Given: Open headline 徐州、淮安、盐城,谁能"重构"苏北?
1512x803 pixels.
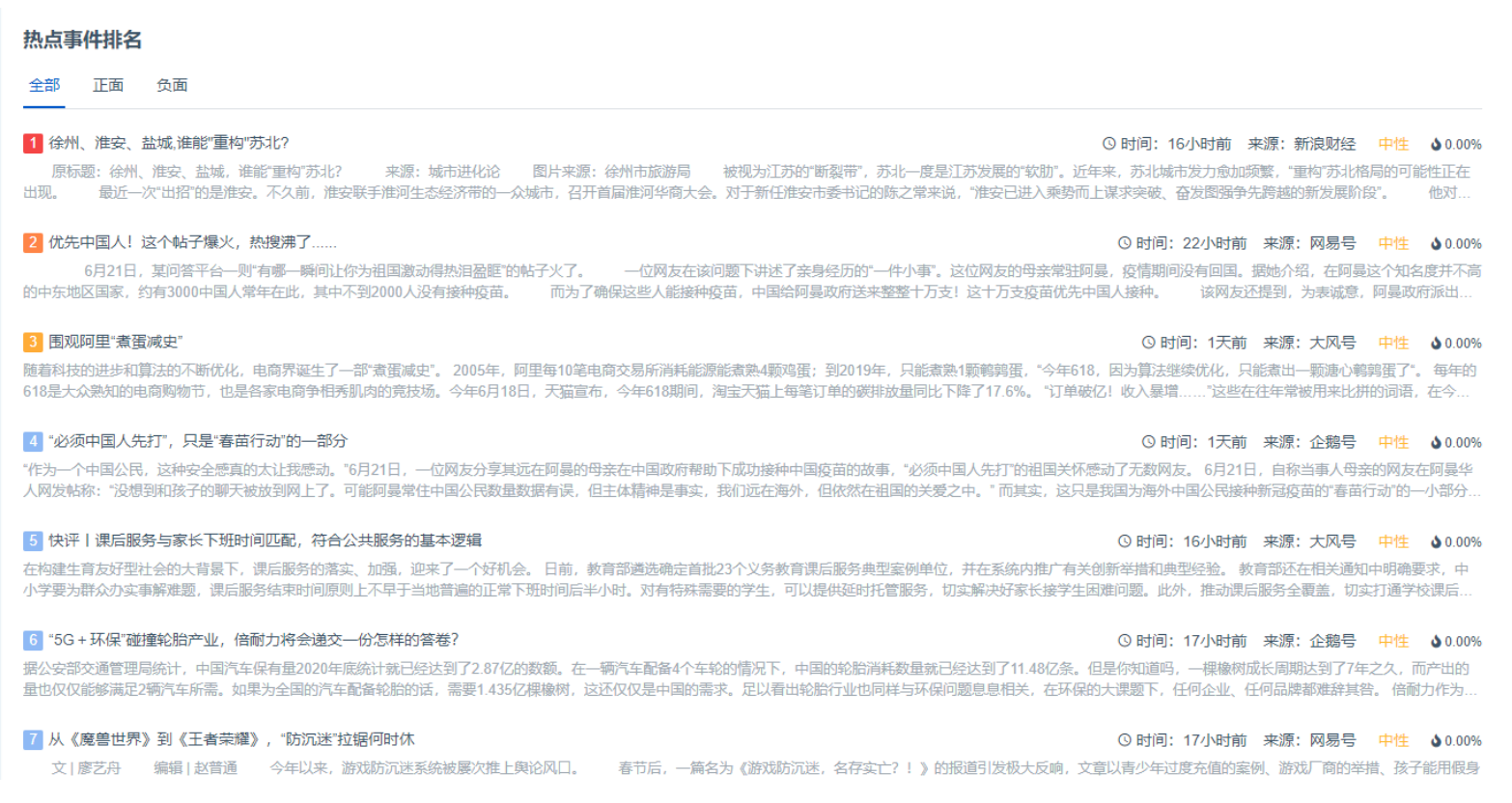Looking at the screenshot, I should [x=169, y=143].
